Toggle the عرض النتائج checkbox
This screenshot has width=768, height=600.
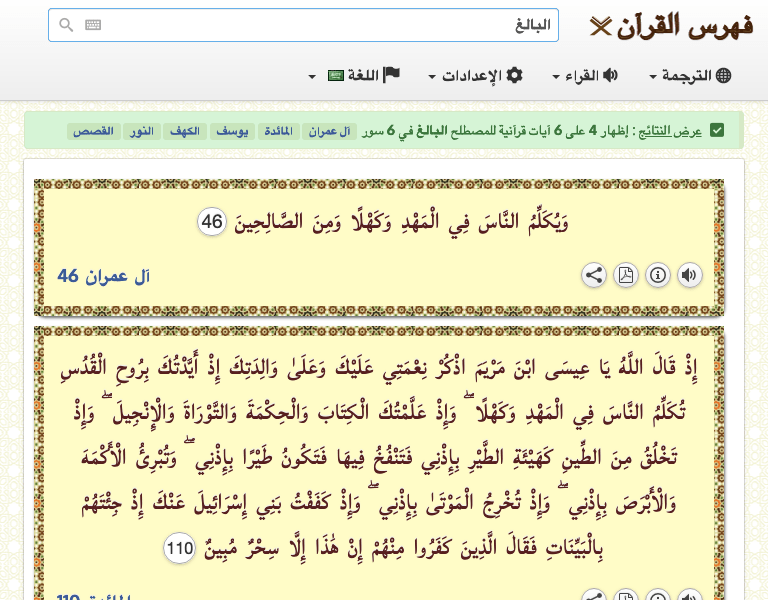coord(717,131)
